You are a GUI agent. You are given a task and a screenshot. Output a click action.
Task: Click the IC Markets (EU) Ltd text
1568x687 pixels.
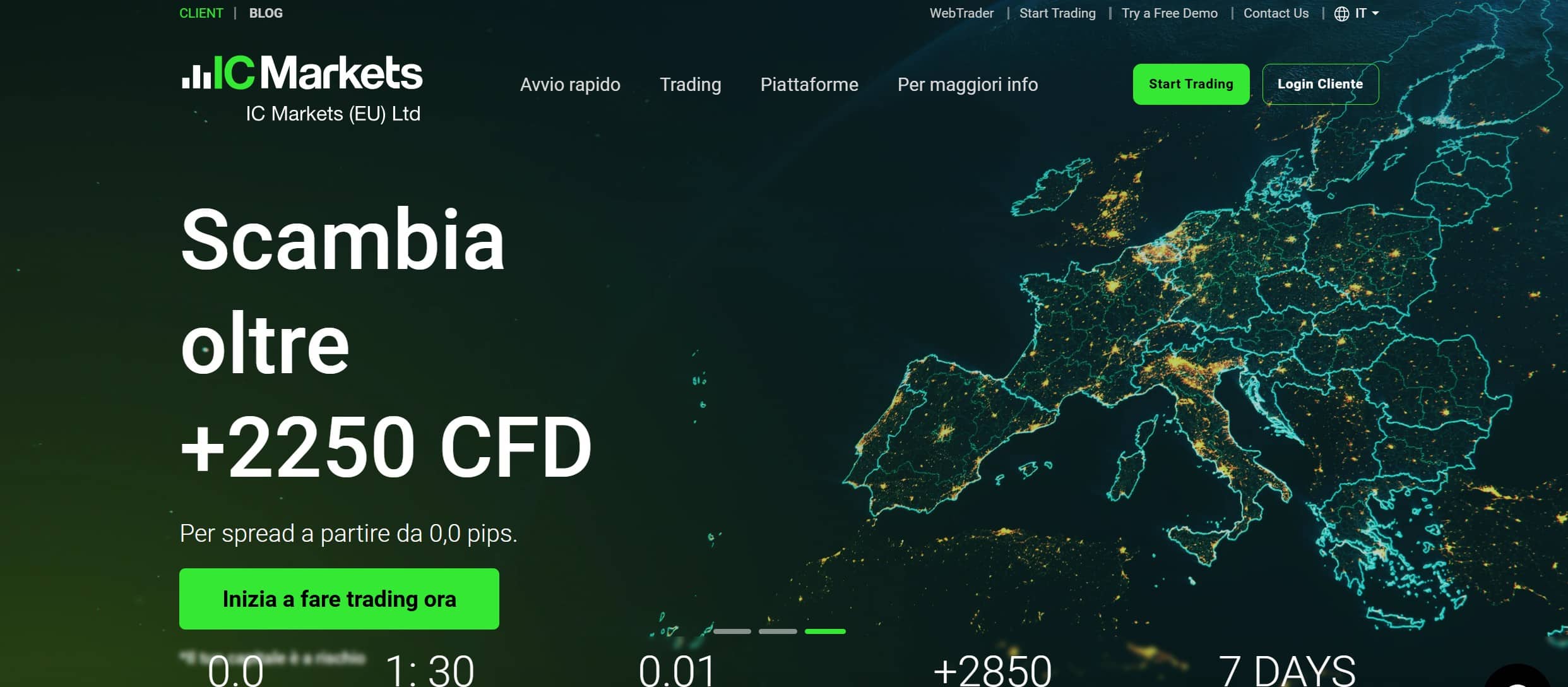pyautogui.click(x=333, y=114)
